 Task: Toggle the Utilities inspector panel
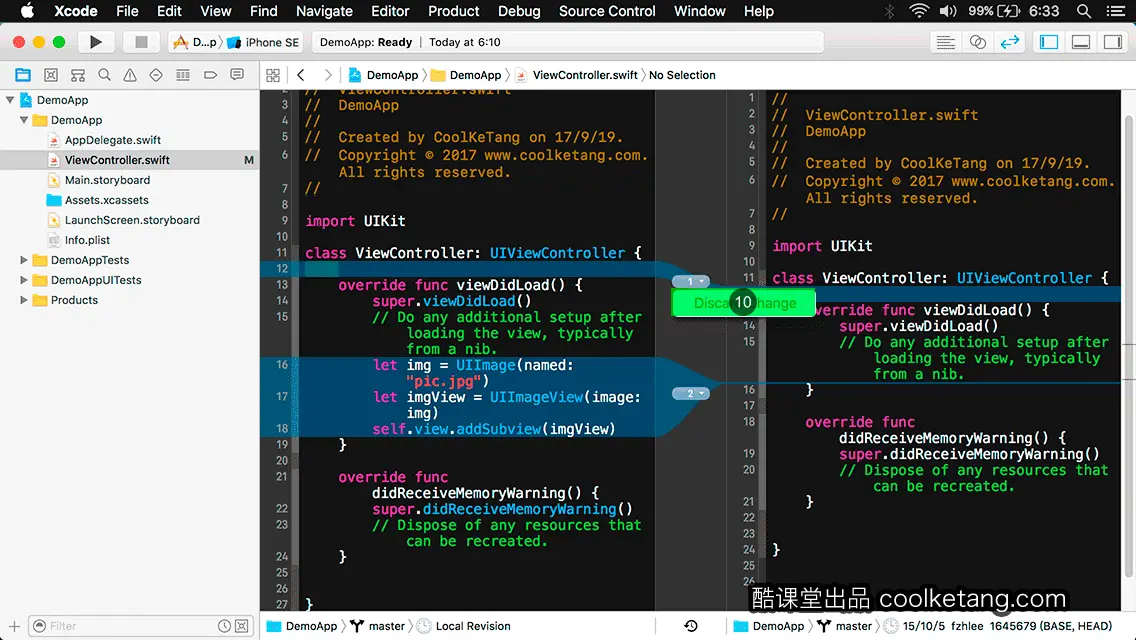[x=1113, y=42]
